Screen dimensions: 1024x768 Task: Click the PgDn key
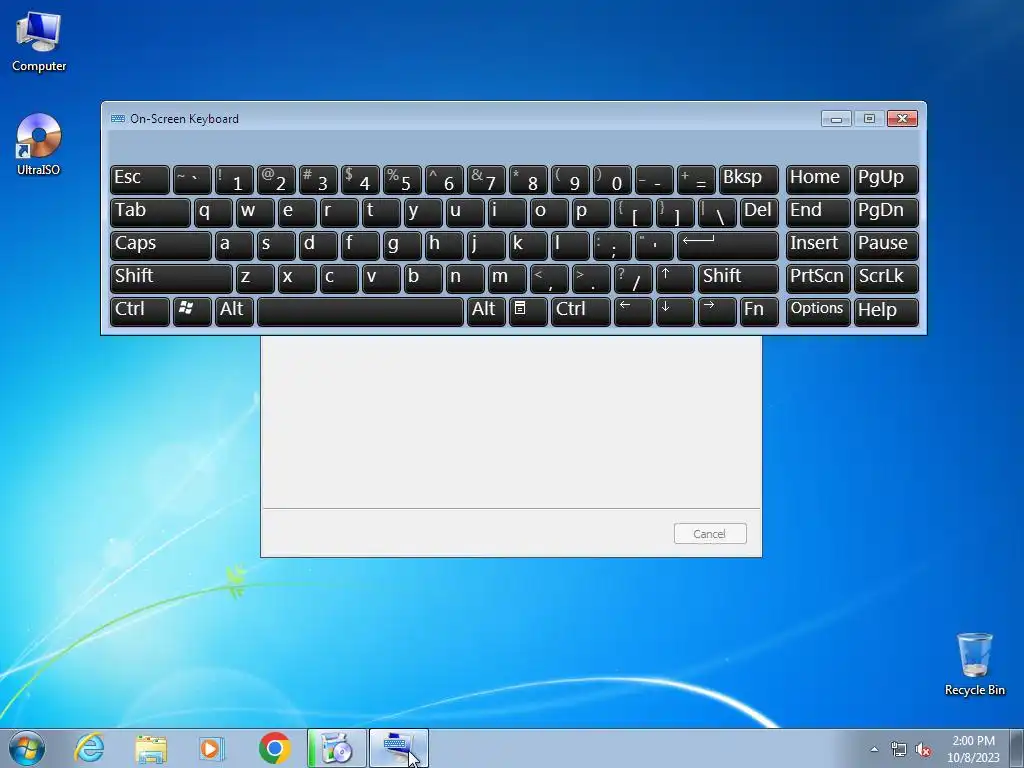pos(886,213)
